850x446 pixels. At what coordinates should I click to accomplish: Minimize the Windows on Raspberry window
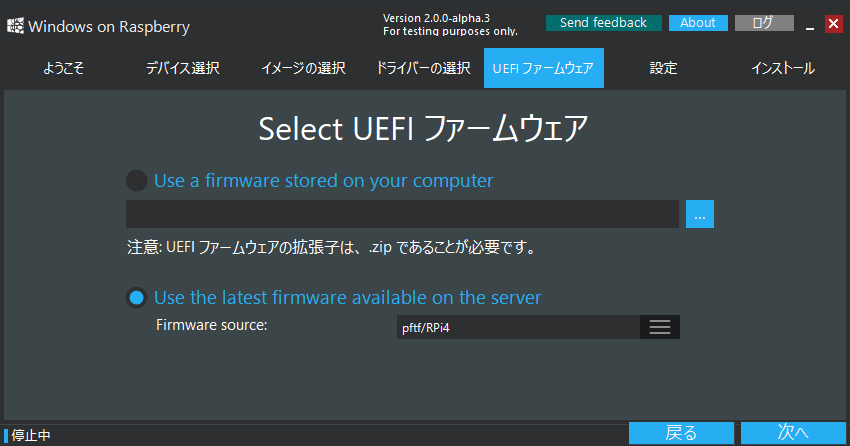point(810,24)
